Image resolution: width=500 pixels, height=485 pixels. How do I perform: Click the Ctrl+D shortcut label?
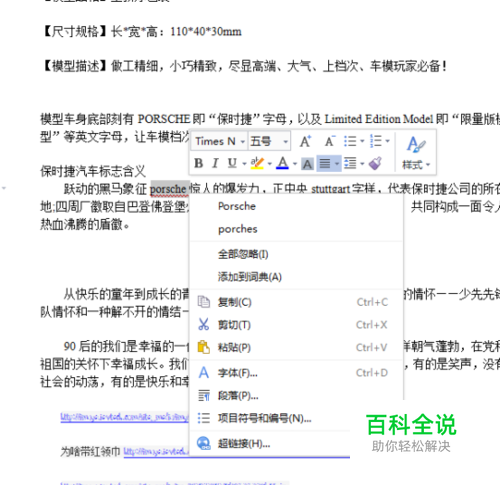[372, 373]
